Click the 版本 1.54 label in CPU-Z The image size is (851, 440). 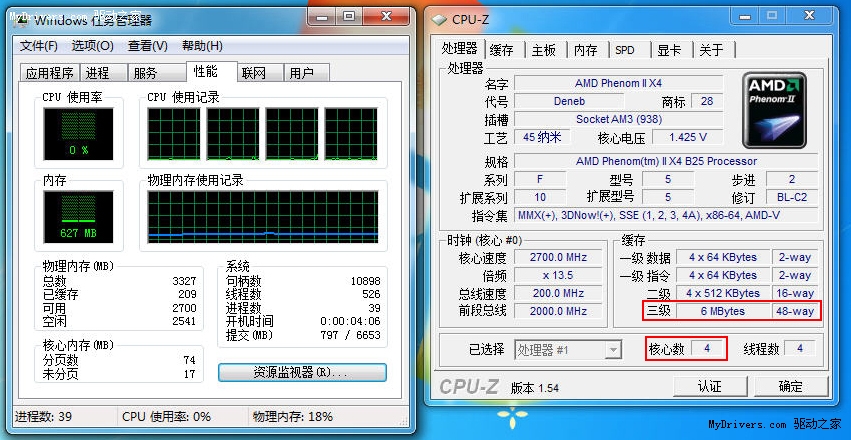point(535,388)
